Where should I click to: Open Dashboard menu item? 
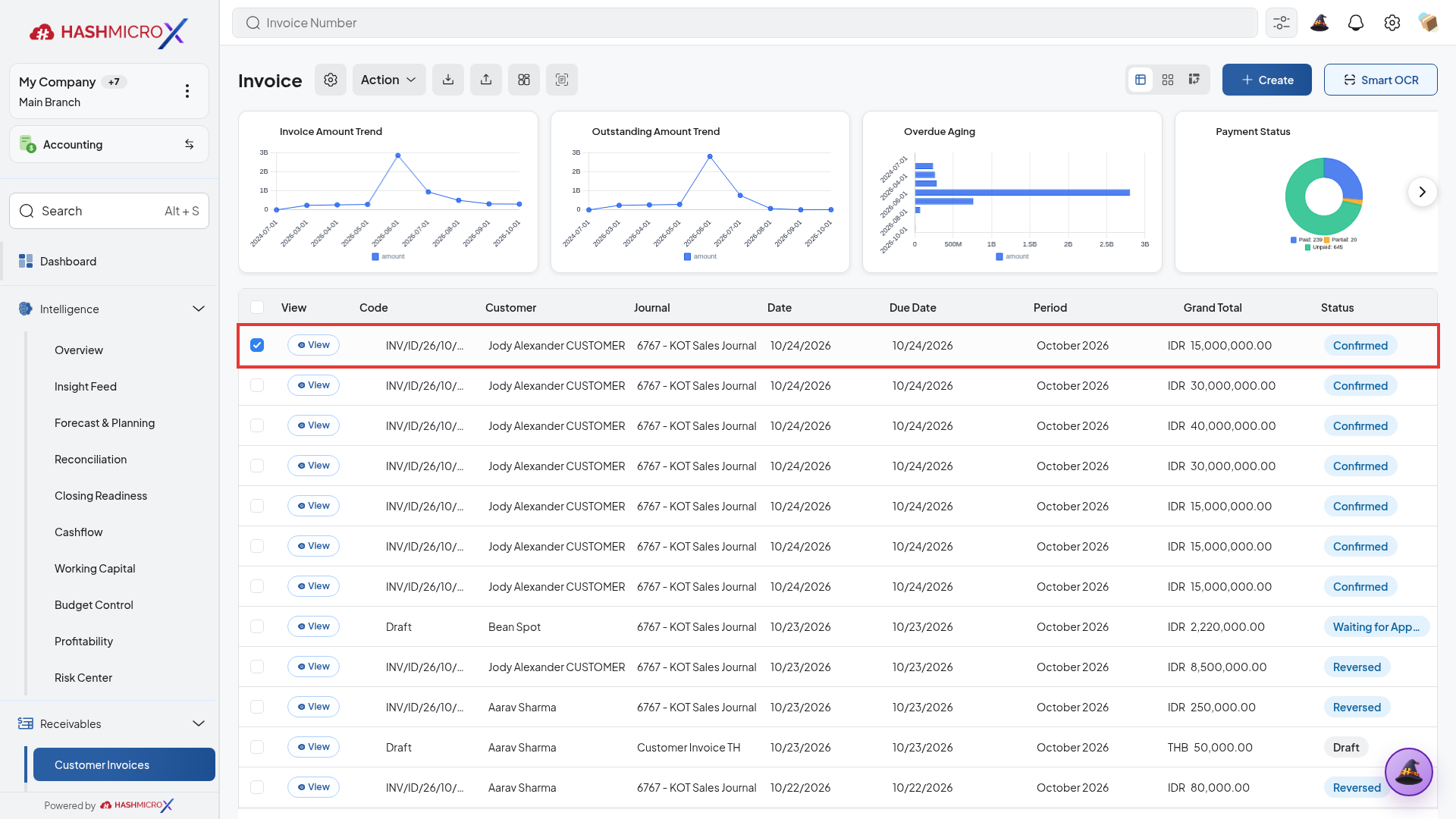pos(109,261)
